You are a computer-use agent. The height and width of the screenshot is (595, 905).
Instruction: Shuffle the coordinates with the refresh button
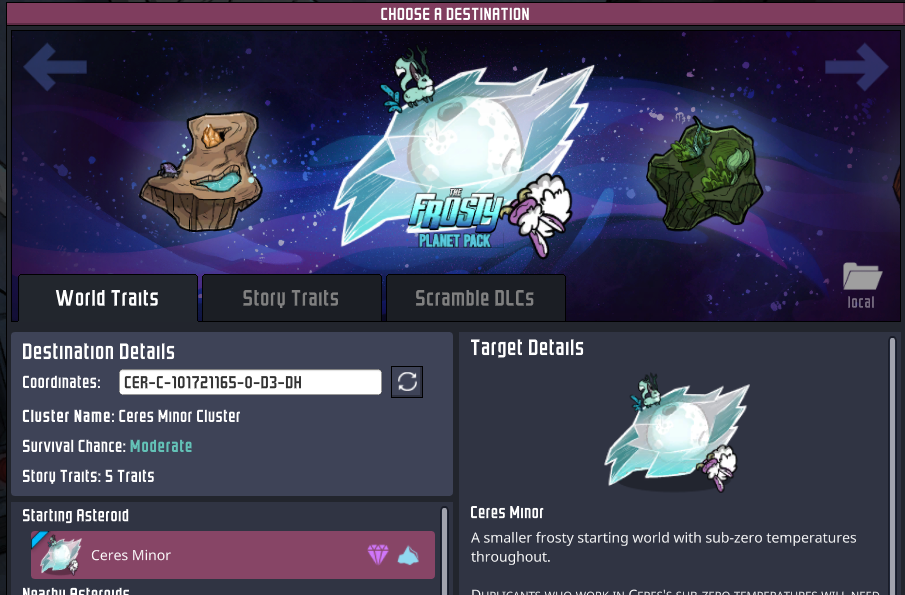[407, 382]
